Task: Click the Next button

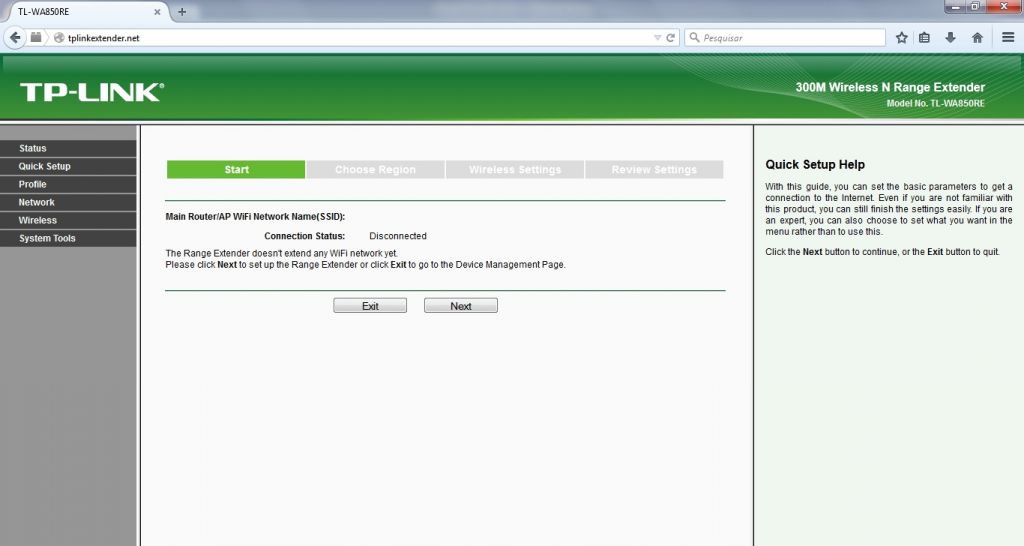Action: tap(460, 306)
